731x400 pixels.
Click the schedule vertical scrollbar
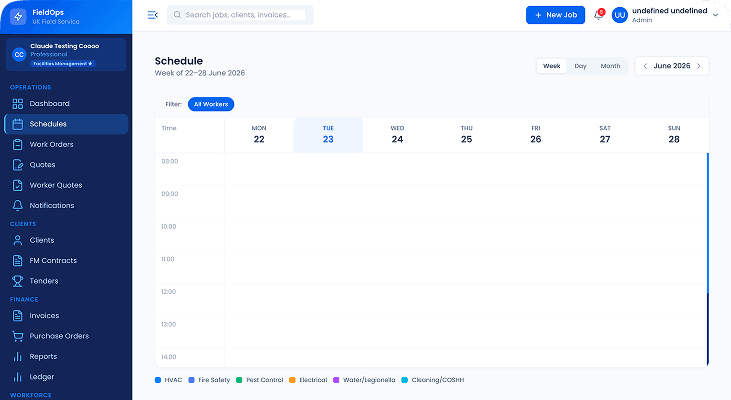coord(708,259)
